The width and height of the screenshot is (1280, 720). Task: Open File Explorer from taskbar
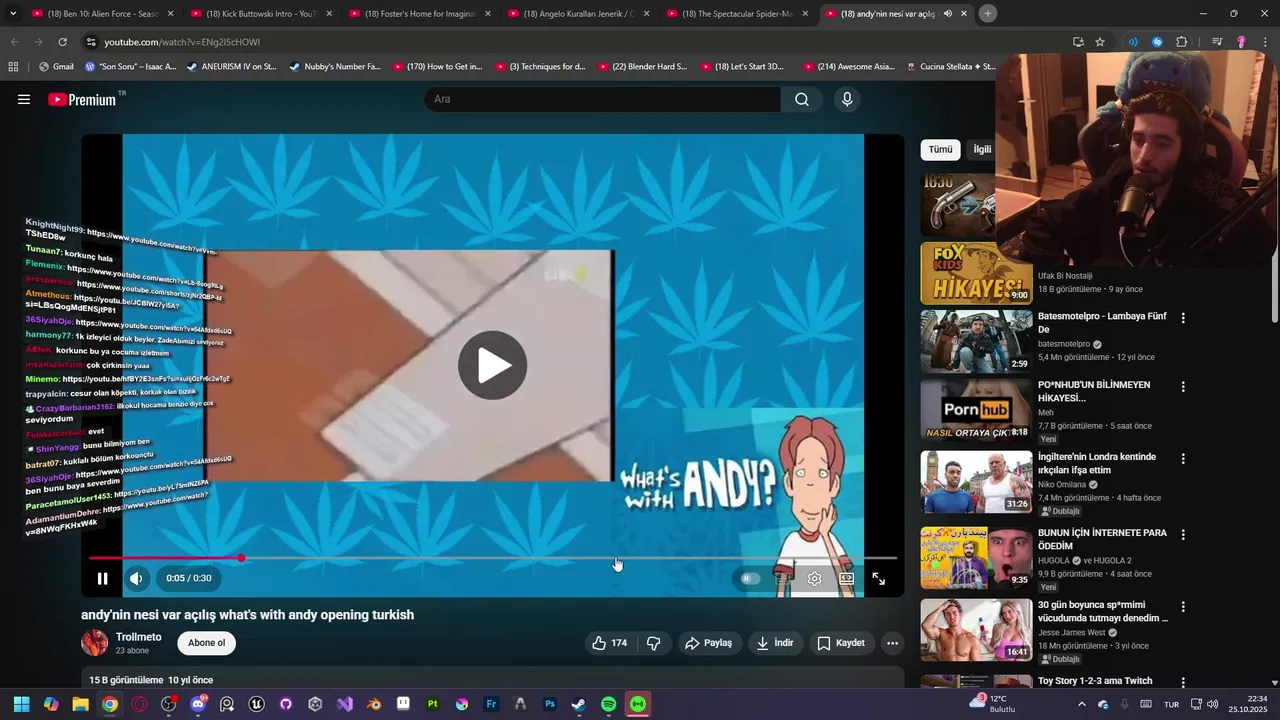[x=80, y=704]
